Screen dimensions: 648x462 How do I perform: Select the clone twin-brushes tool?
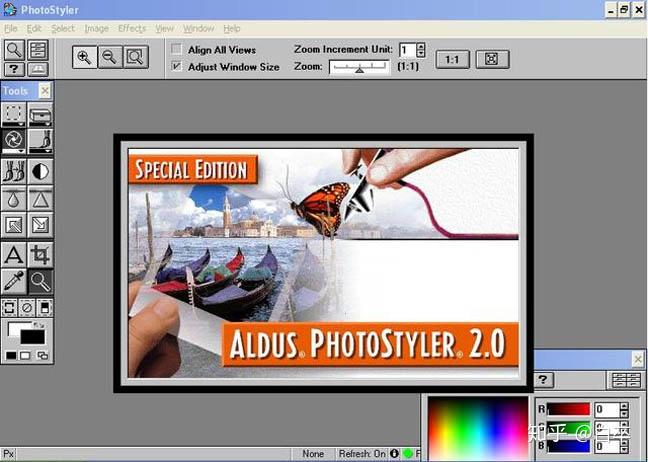coord(14,171)
